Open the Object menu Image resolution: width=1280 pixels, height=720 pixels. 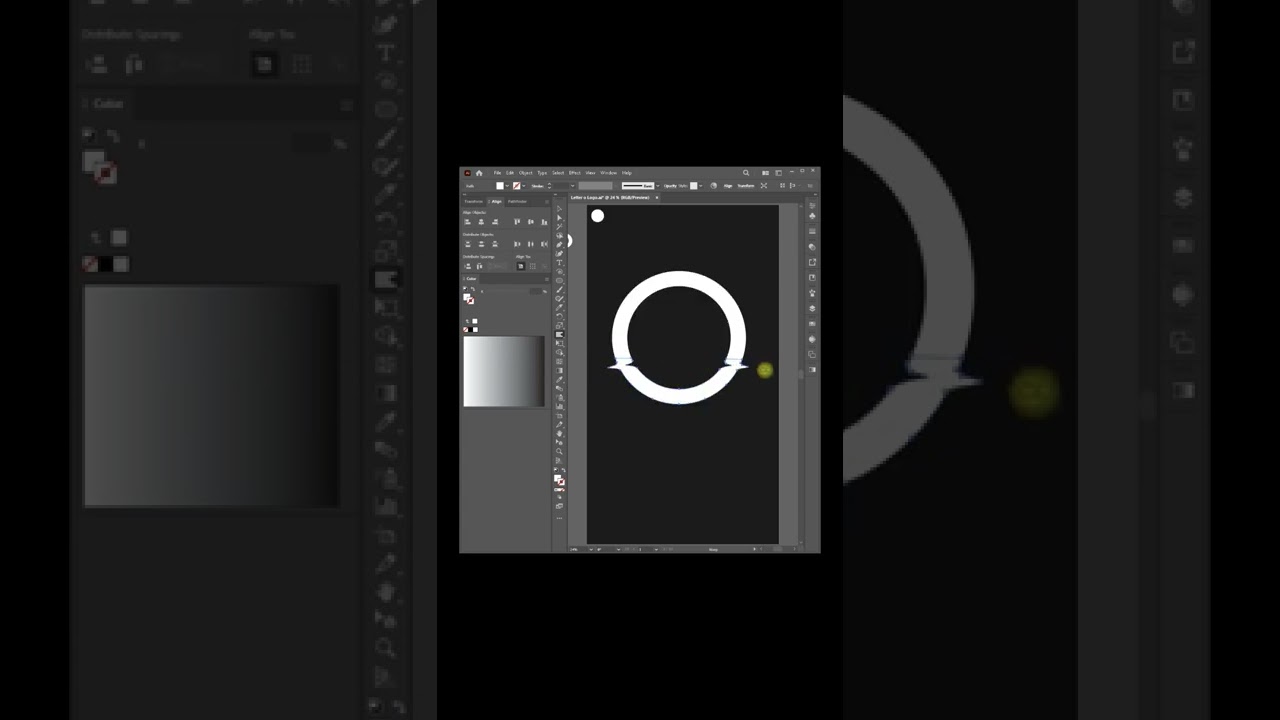(526, 173)
